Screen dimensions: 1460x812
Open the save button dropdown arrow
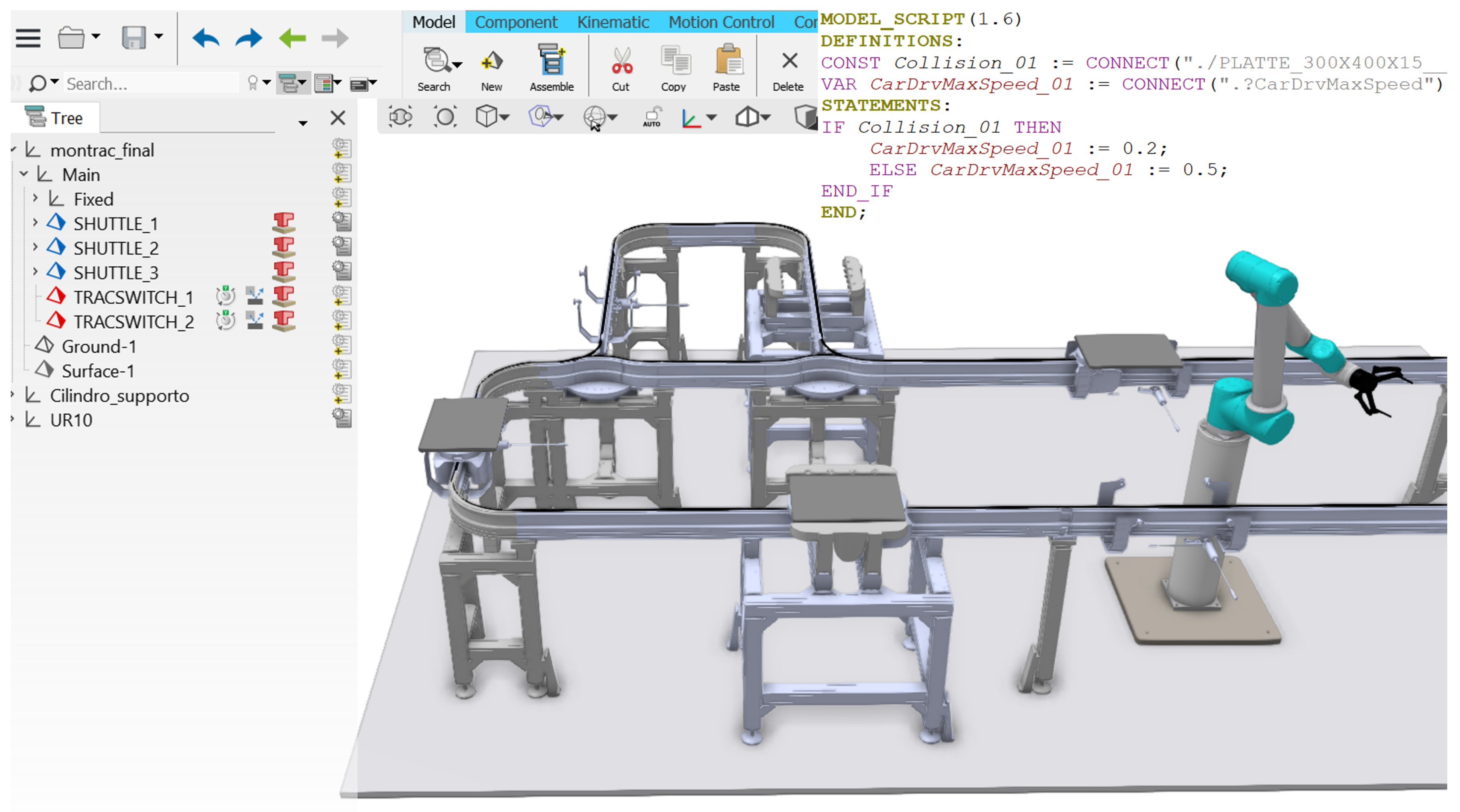click(159, 37)
